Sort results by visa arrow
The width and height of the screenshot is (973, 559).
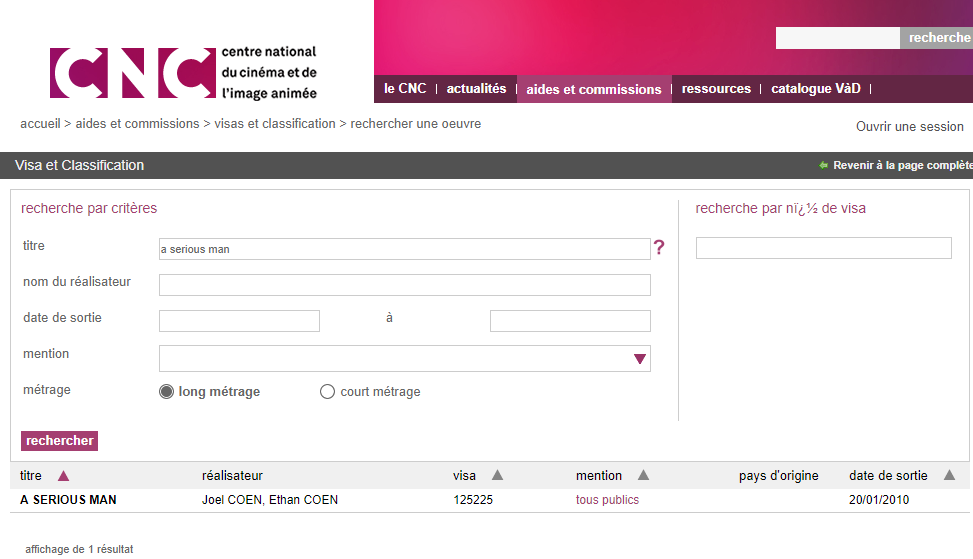tap(497, 475)
